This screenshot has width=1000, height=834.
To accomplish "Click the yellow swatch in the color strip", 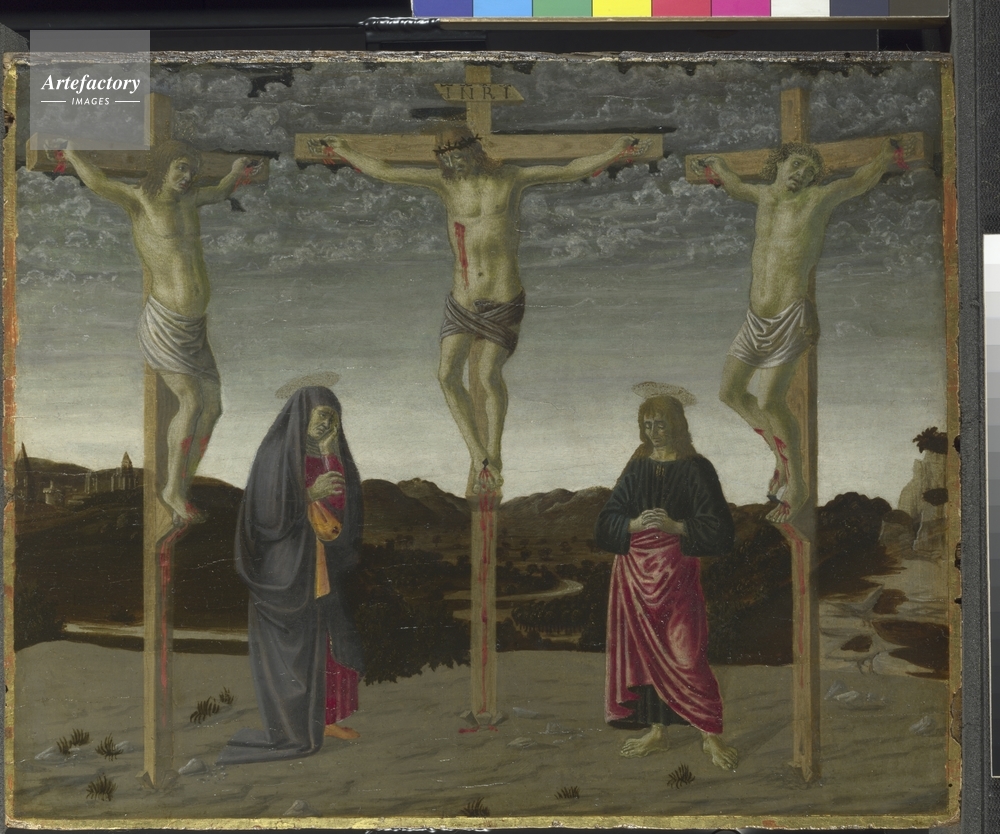I will pyautogui.click(x=620, y=8).
